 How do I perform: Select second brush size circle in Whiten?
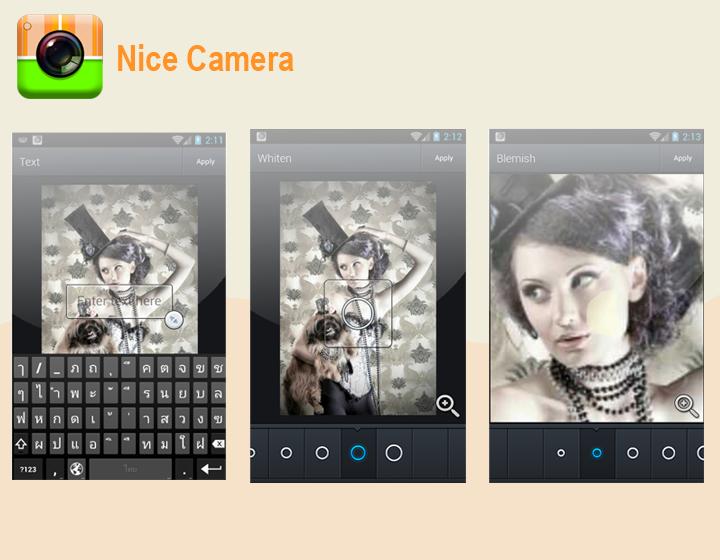point(322,453)
